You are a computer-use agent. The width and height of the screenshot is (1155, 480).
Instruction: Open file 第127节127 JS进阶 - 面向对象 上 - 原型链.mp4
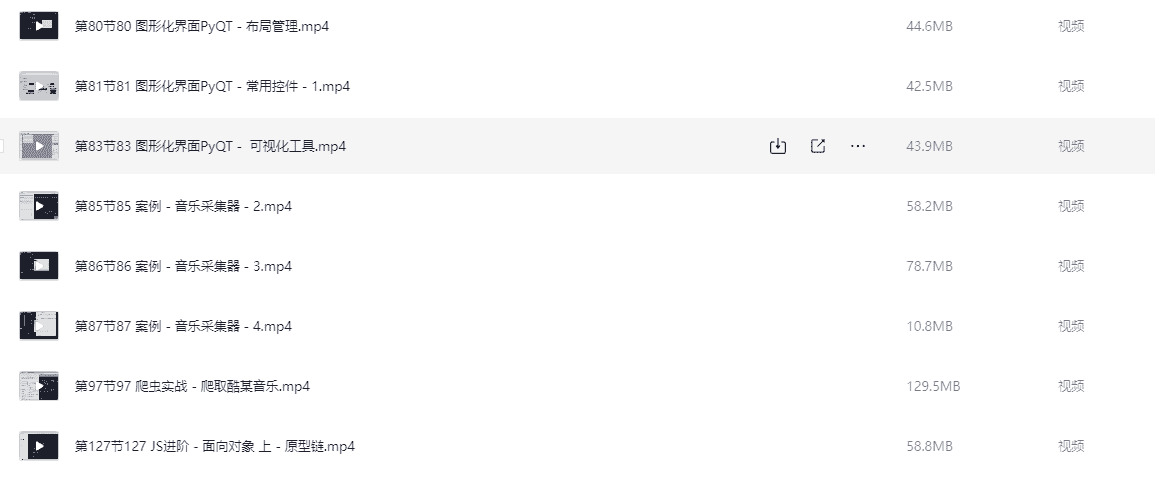point(215,446)
